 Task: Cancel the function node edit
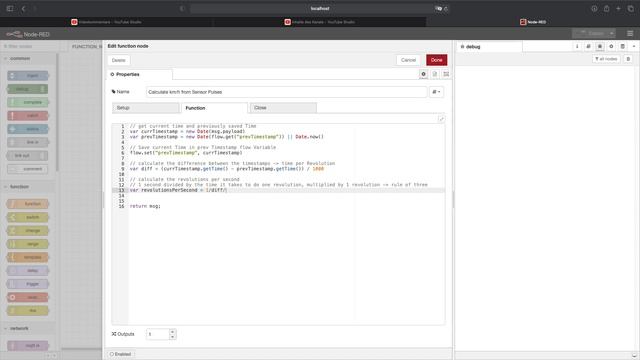pyautogui.click(x=408, y=60)
